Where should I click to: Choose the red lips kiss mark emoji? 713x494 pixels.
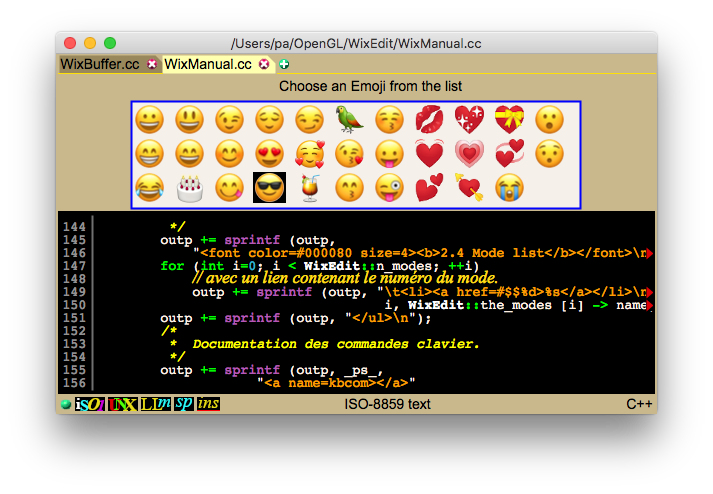[429, 120]
